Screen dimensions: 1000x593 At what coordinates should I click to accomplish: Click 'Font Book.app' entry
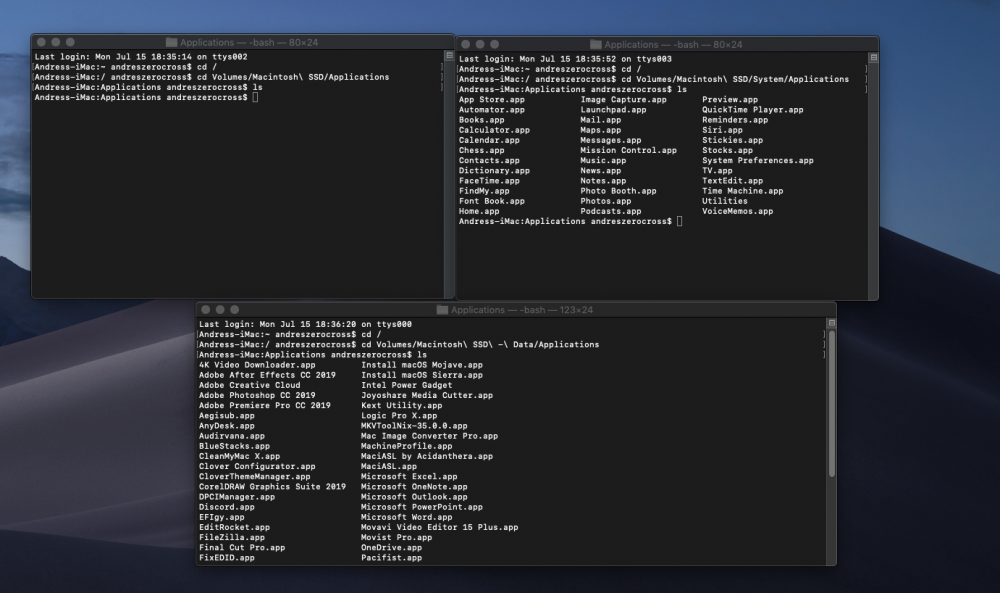point(492,201)
